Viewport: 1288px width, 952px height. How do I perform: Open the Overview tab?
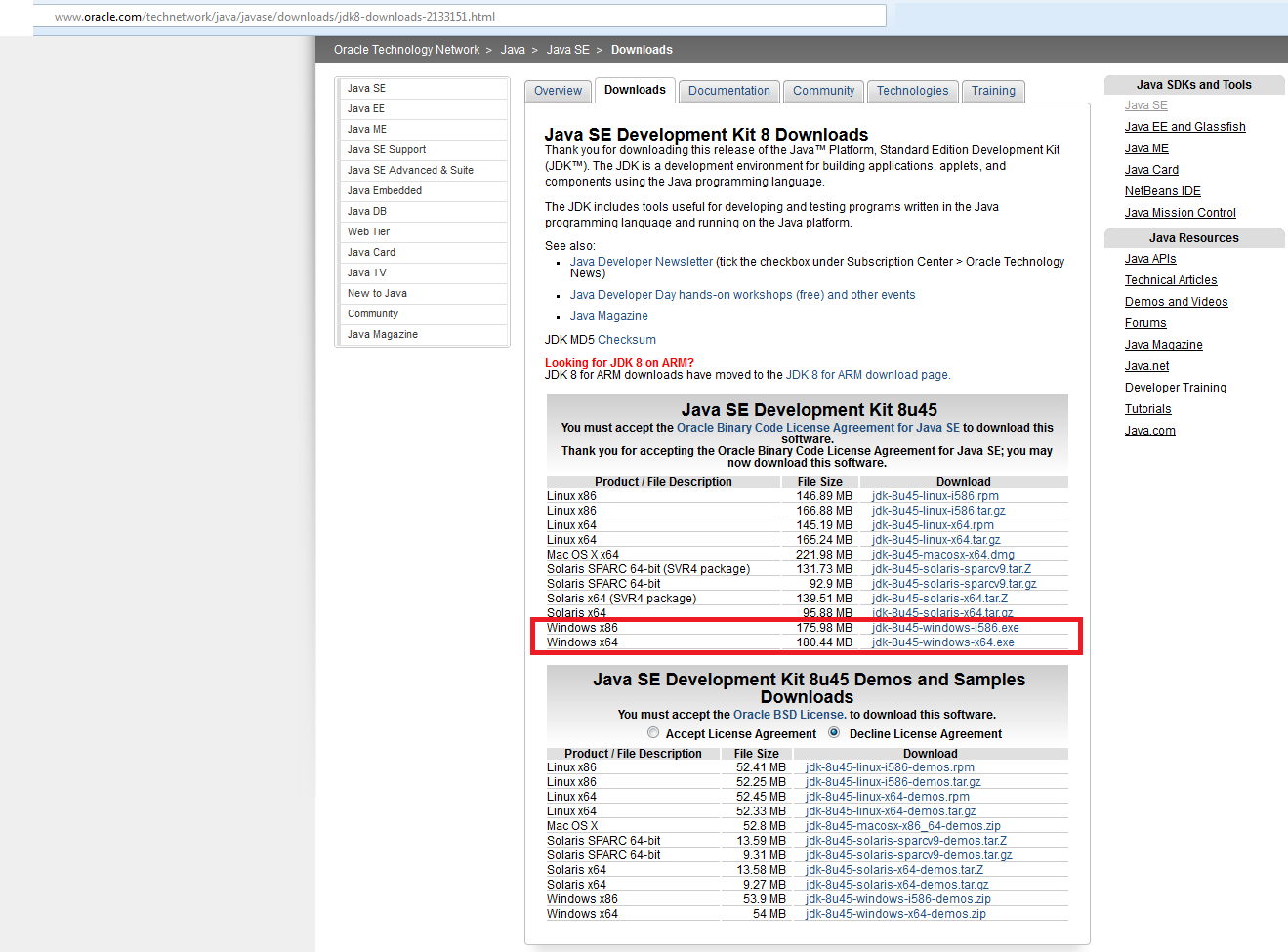coord(558,91)
